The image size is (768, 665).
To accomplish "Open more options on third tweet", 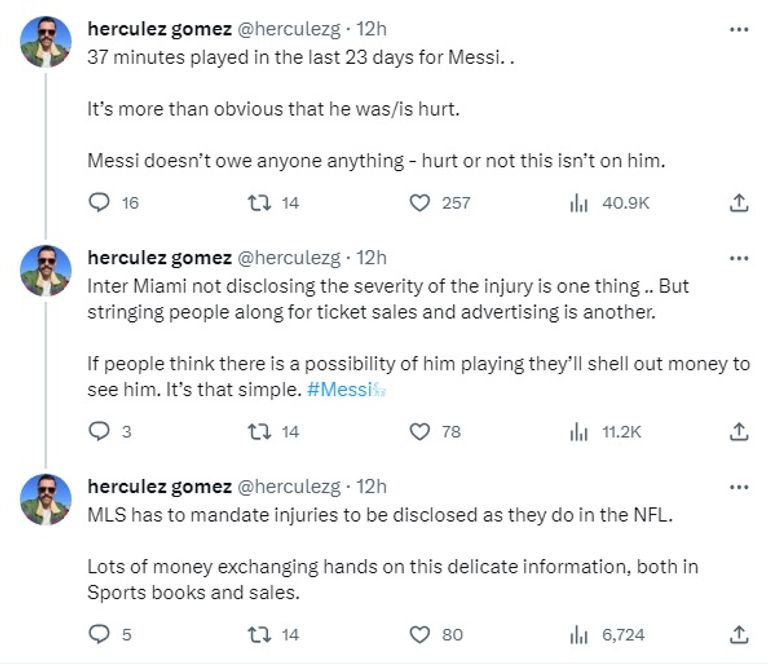I will click(x=738, y=487).
